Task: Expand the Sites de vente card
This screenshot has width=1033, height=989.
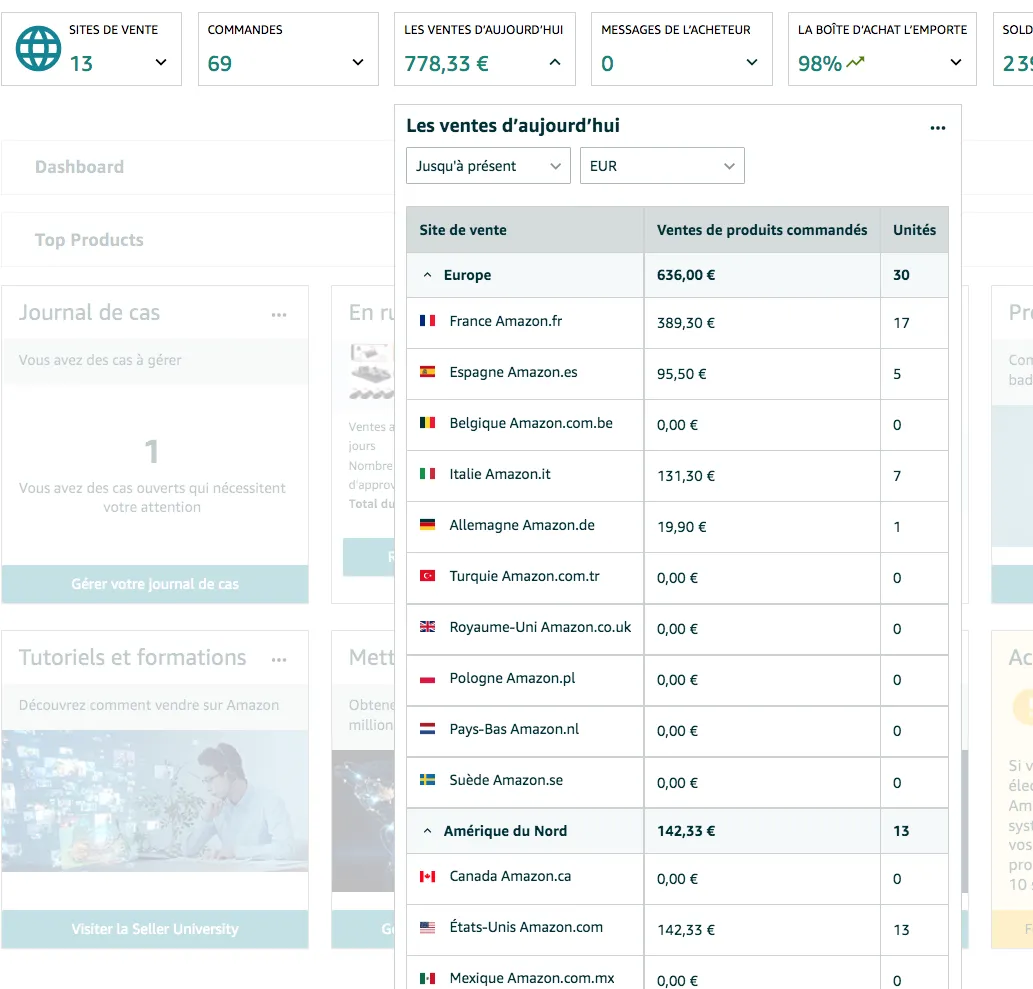Action: click(x=161, y=63)
